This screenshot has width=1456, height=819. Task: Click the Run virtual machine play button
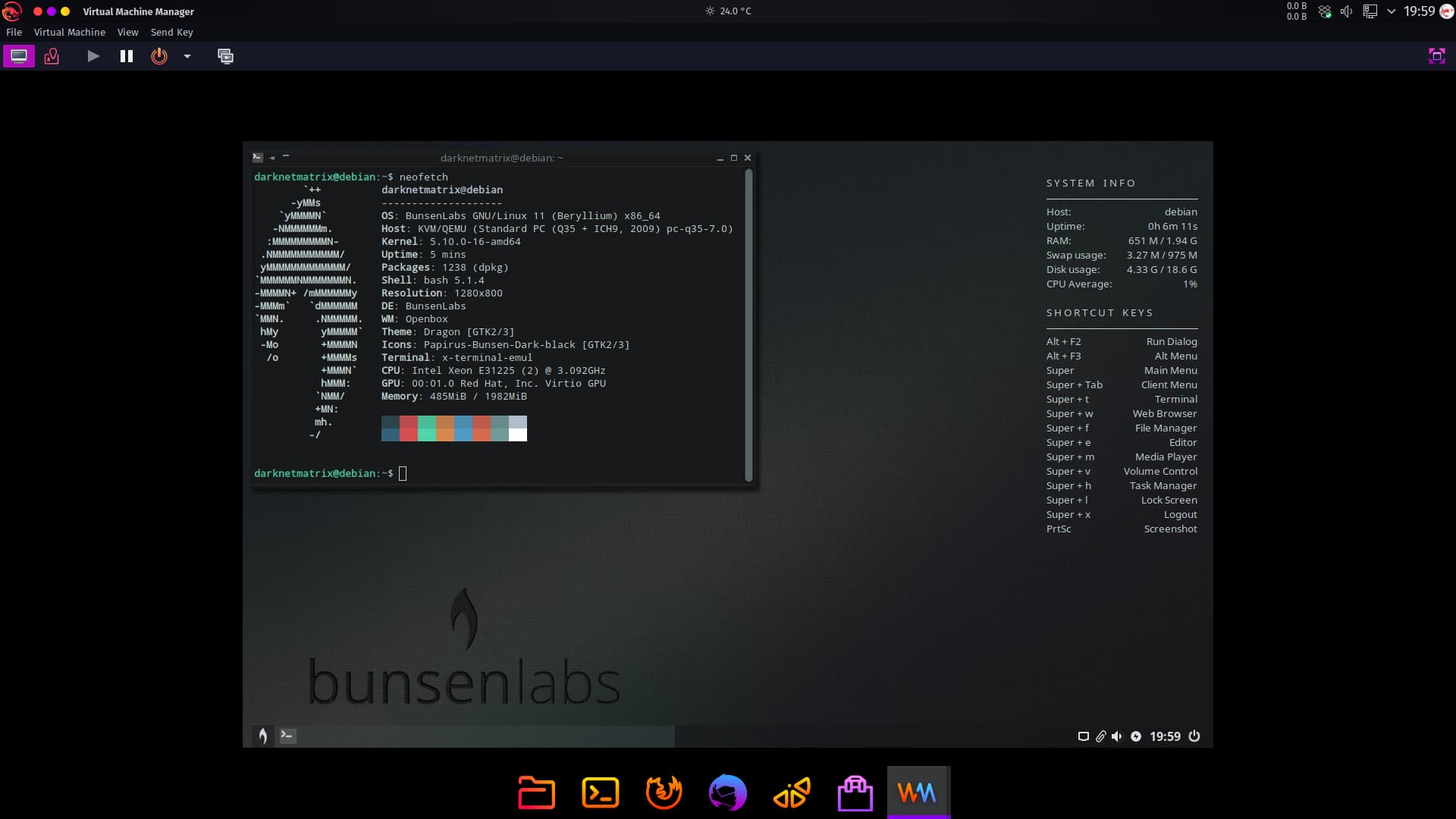[x=93, y=56]
